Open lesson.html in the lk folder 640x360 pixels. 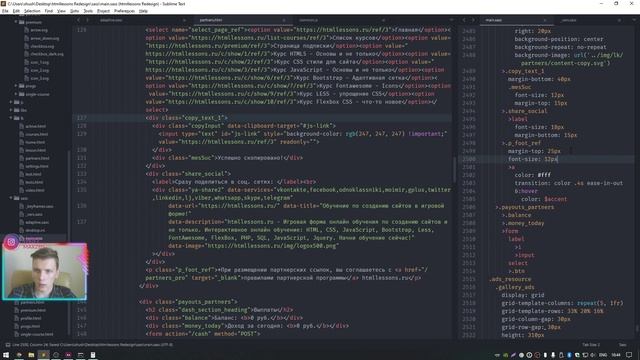click(36, 150)
